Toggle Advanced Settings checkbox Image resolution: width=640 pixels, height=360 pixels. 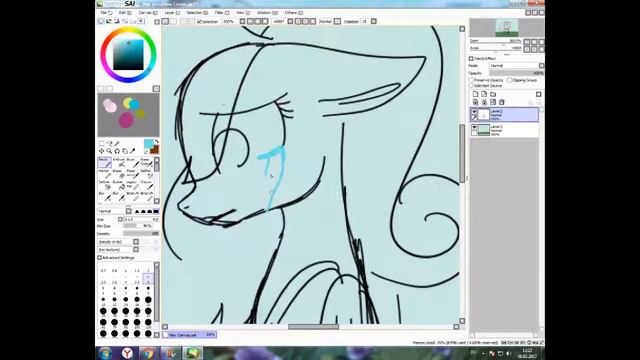(100, 258)
